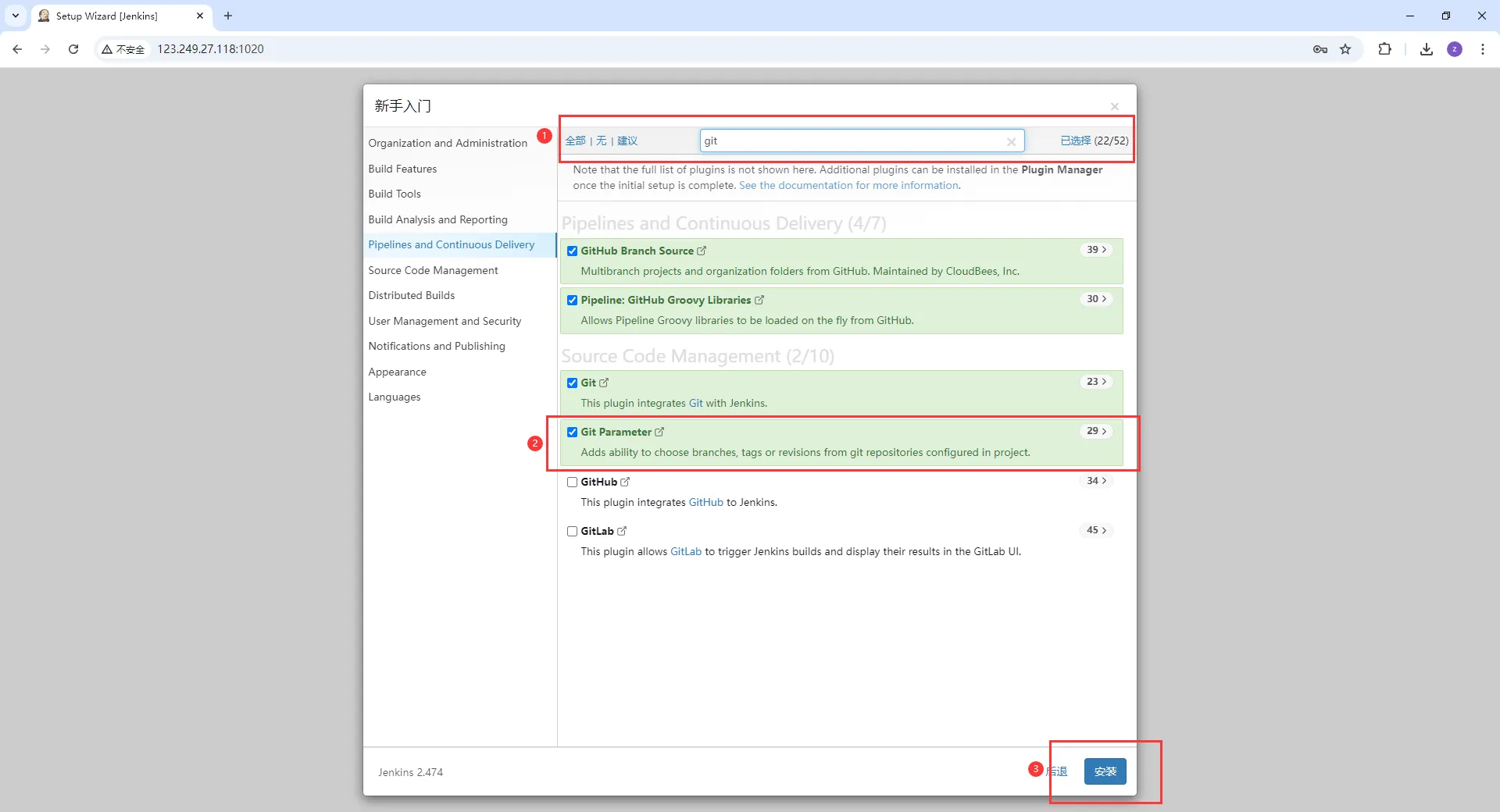Open the GitLab link in plugin description
The height and width of the screenshot is (812, 1500).
click(686, 552)
